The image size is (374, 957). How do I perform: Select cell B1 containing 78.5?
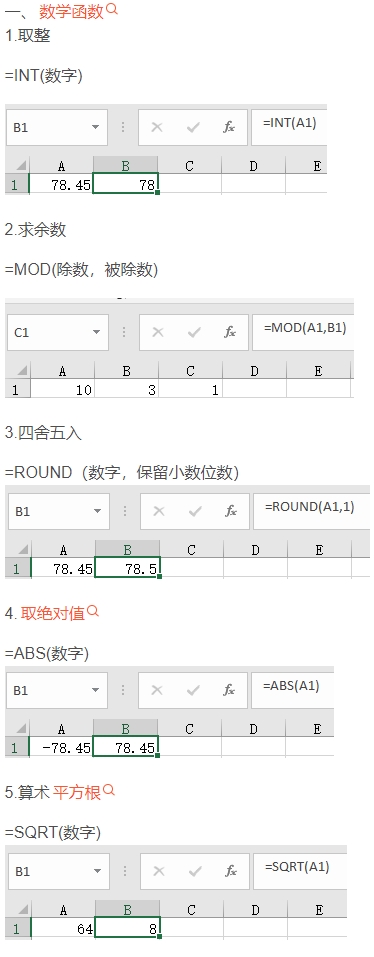[x=128, y=569]
